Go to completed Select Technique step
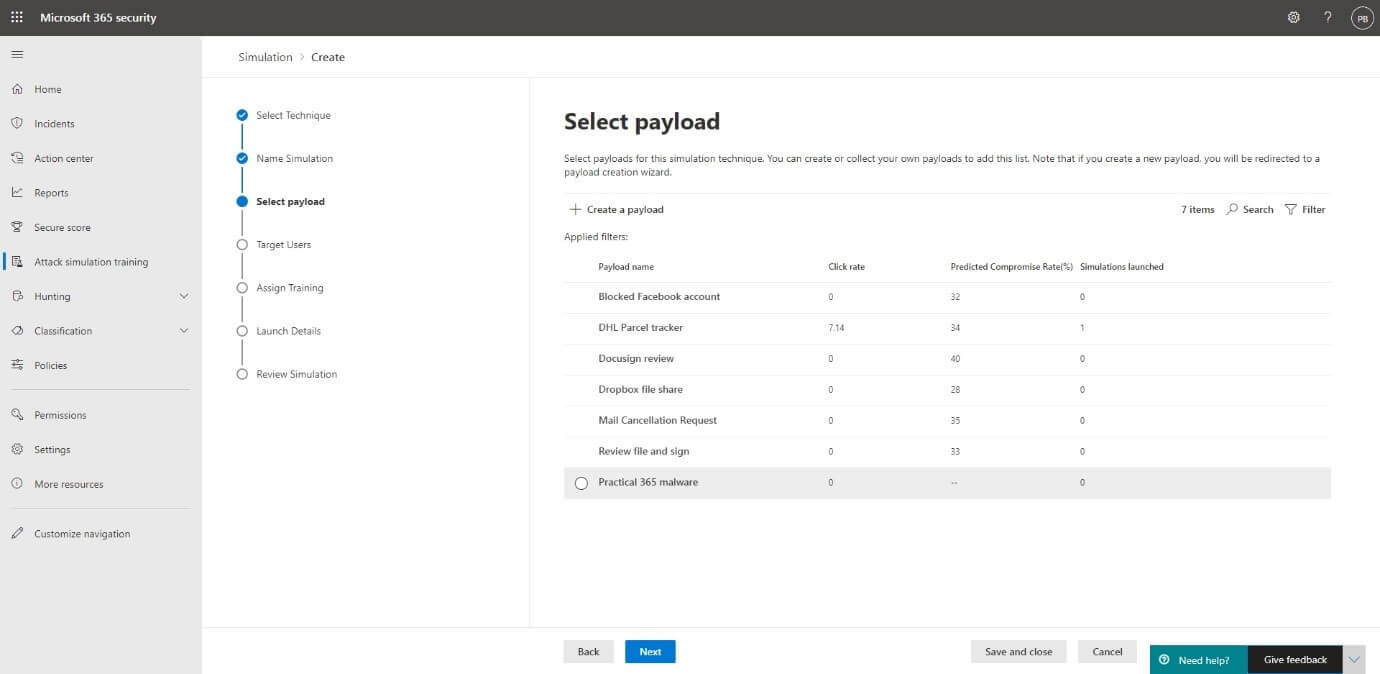 [x=242, y=115]
